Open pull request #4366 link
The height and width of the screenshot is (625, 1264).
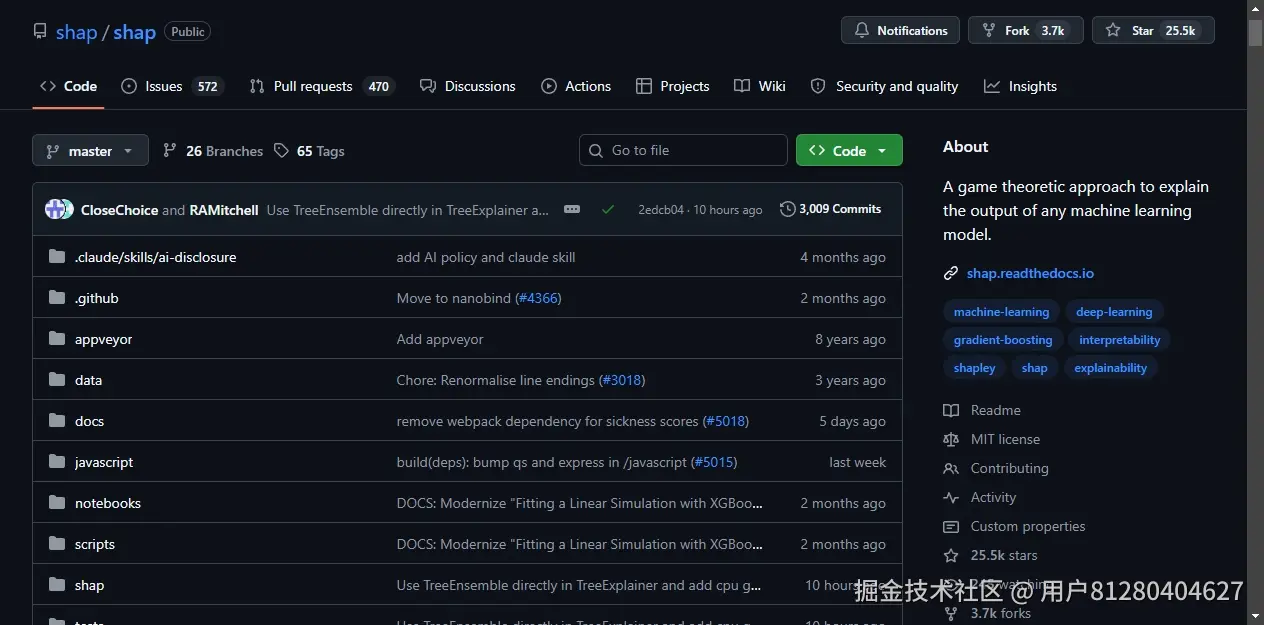(538, 298)
